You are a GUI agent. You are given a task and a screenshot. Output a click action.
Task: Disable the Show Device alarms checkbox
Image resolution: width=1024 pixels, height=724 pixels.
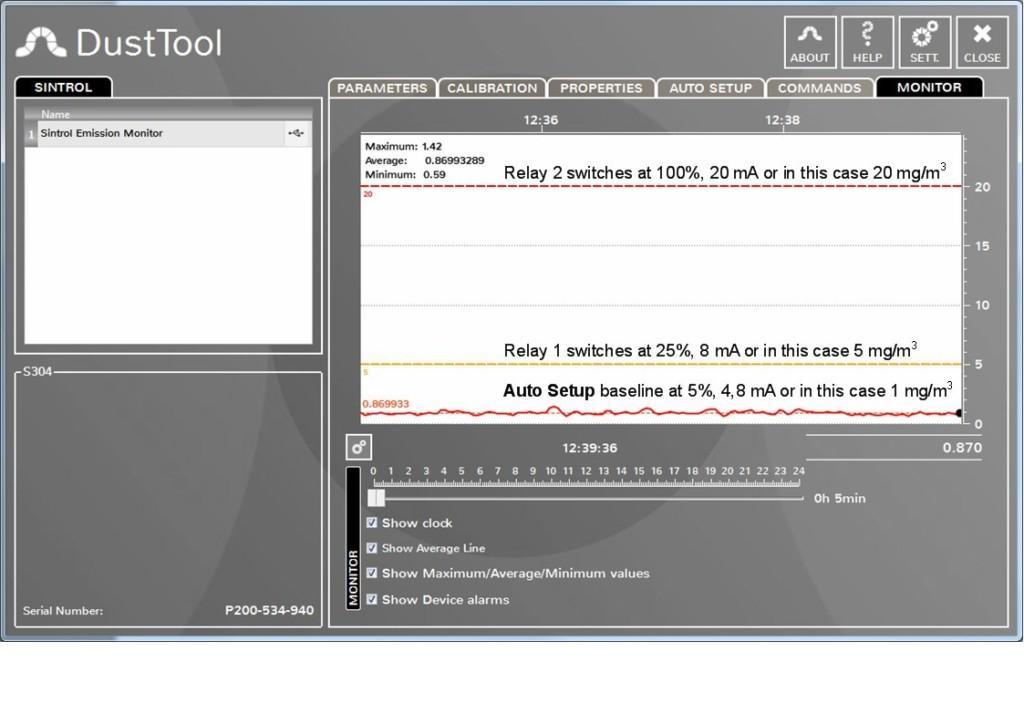pos(372,599)
